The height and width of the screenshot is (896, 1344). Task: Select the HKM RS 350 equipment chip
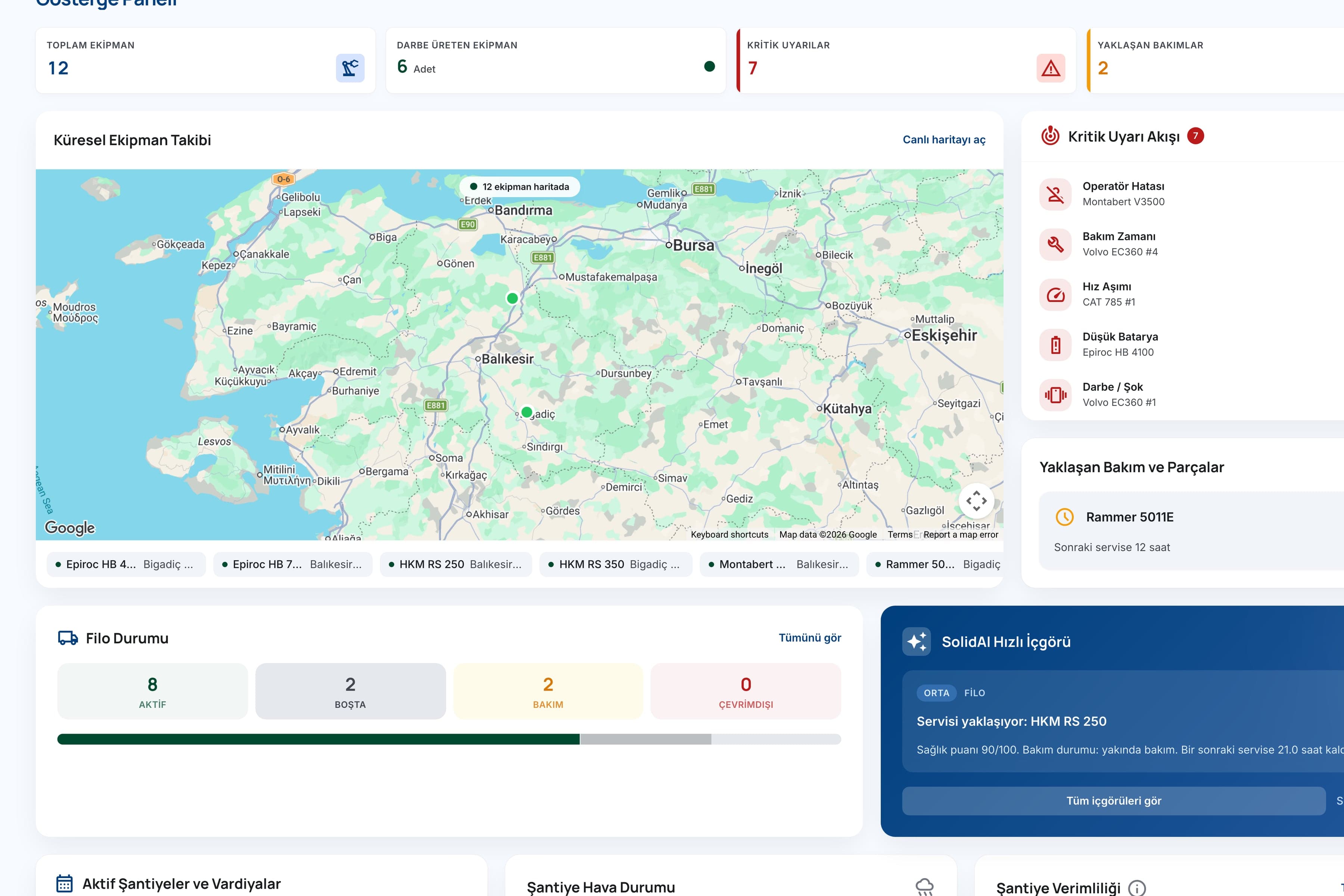tap(616, 564)
